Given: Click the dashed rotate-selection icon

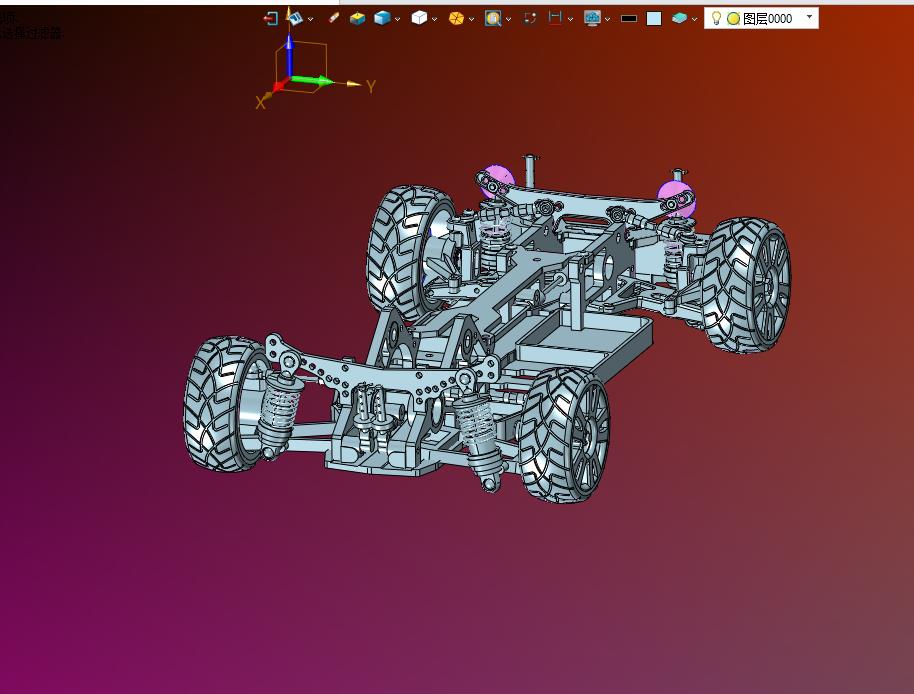Looking at the screenshot, I should [530, 19].
